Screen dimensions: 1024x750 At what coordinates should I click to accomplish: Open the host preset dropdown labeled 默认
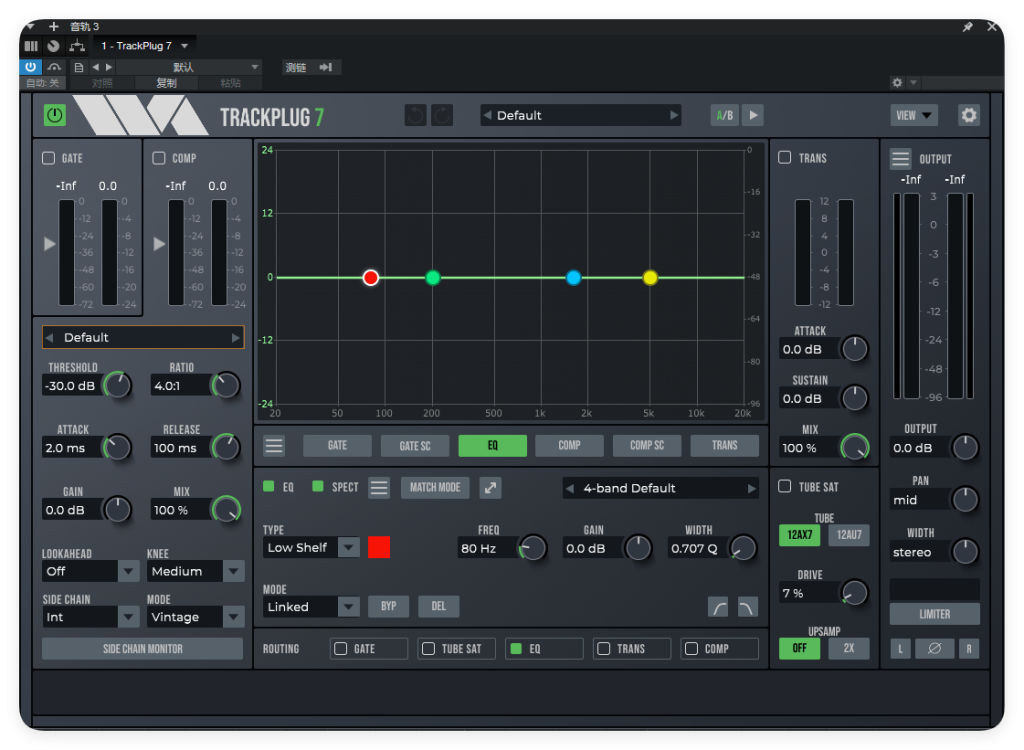coord(188,67)
